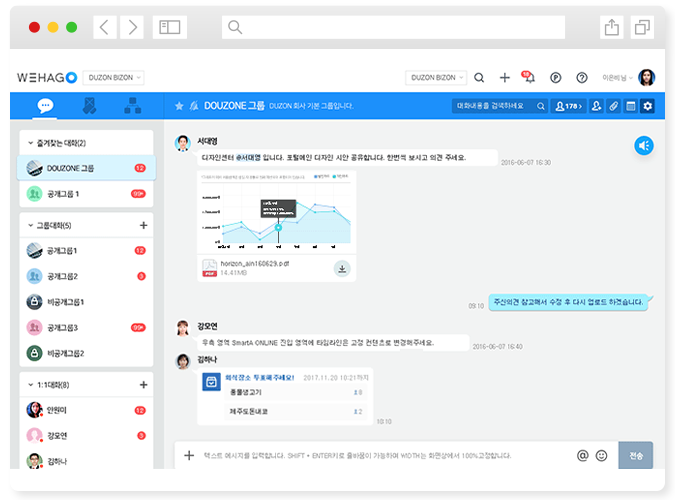Collapse the group chats (5) section
675x500 pixels.
click(x=31, y=225)
